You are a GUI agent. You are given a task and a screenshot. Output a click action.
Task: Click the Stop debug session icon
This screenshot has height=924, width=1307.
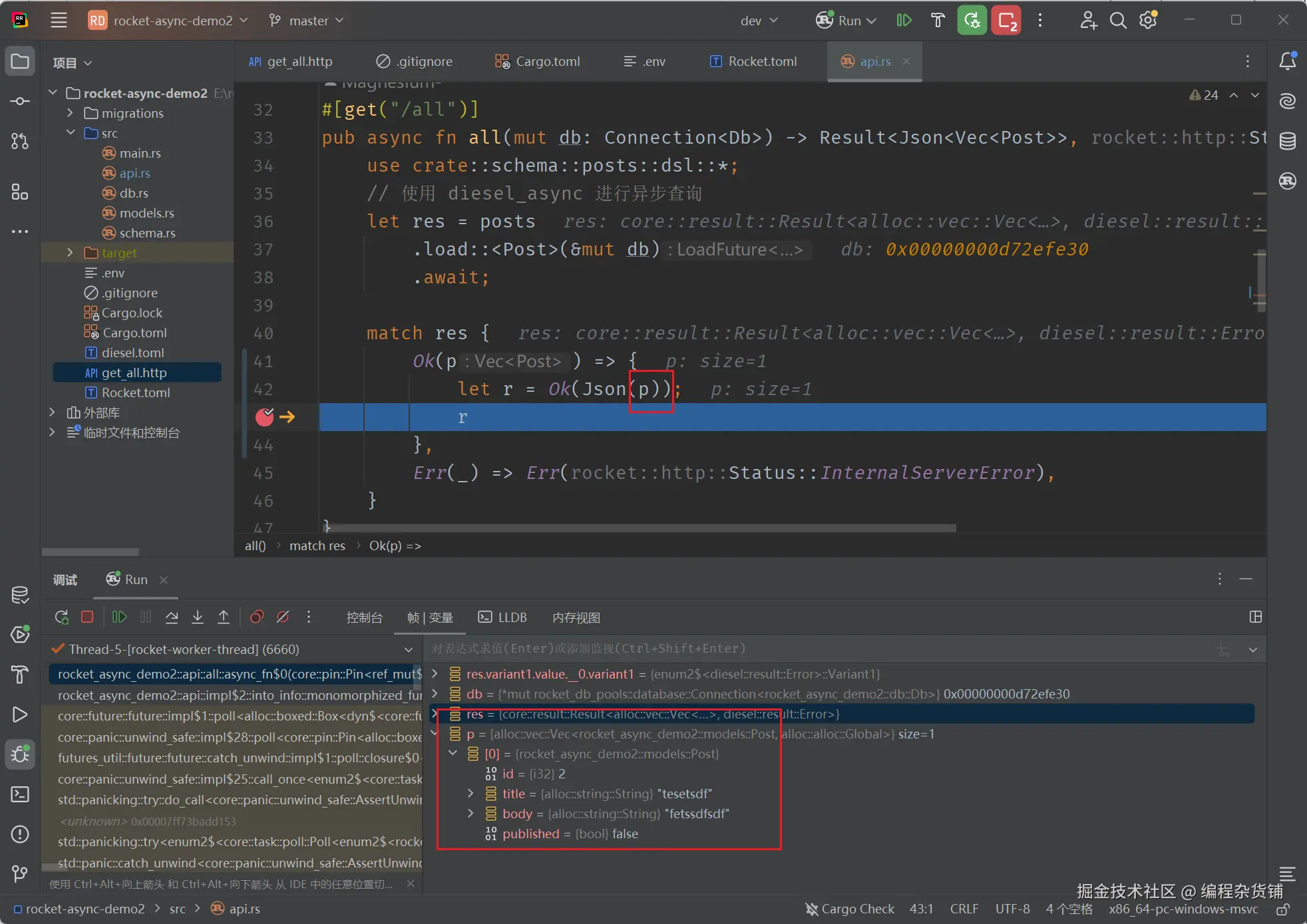click(87, 617)
